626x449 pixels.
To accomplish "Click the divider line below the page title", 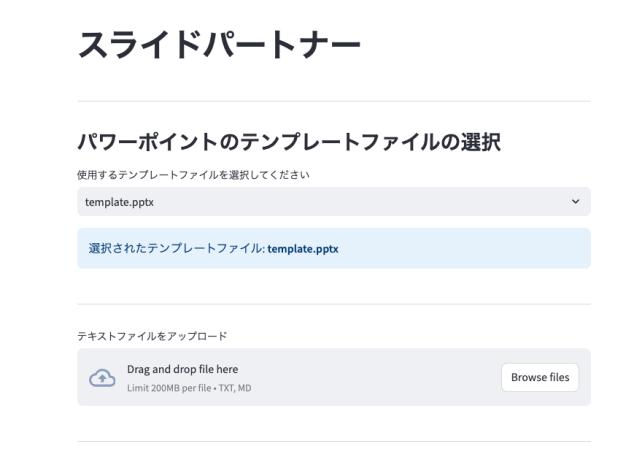I will click(333, 101).
